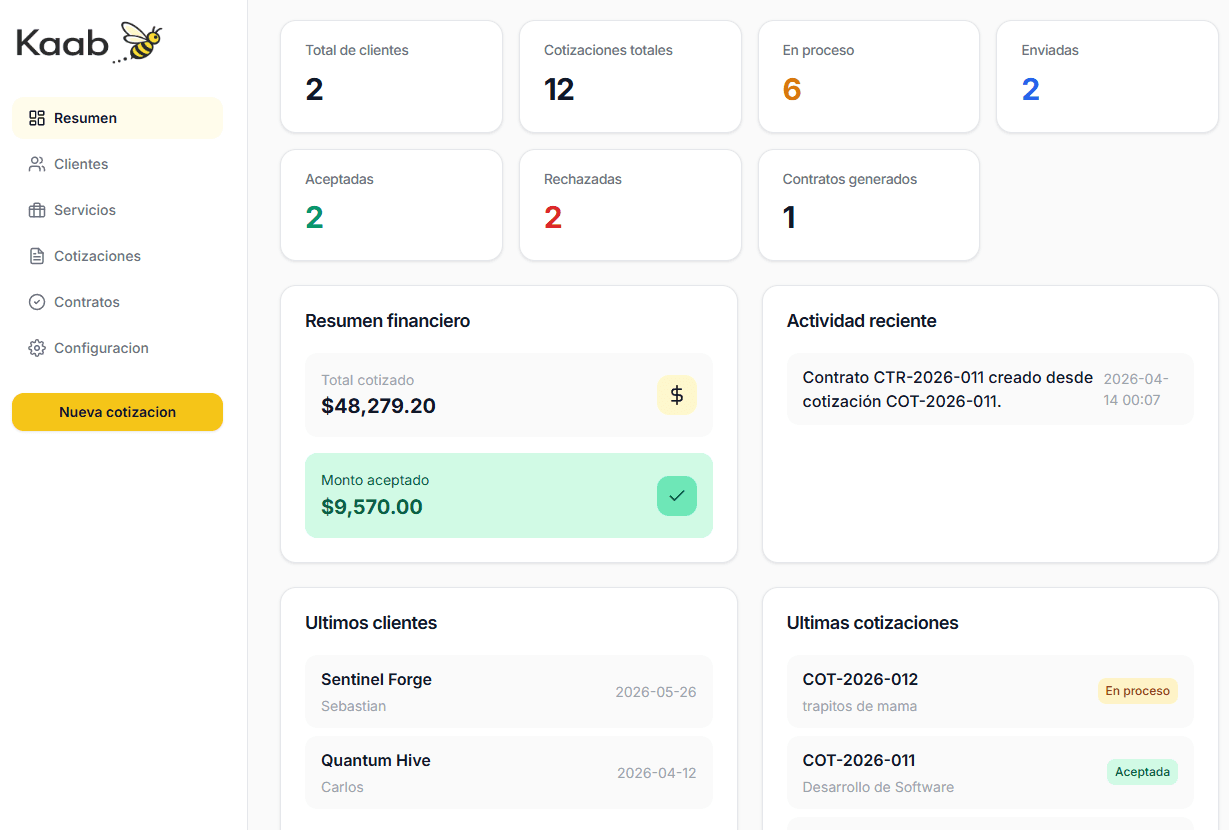
Task: Open quotation COT-2026-012
Action: (990, 691)
